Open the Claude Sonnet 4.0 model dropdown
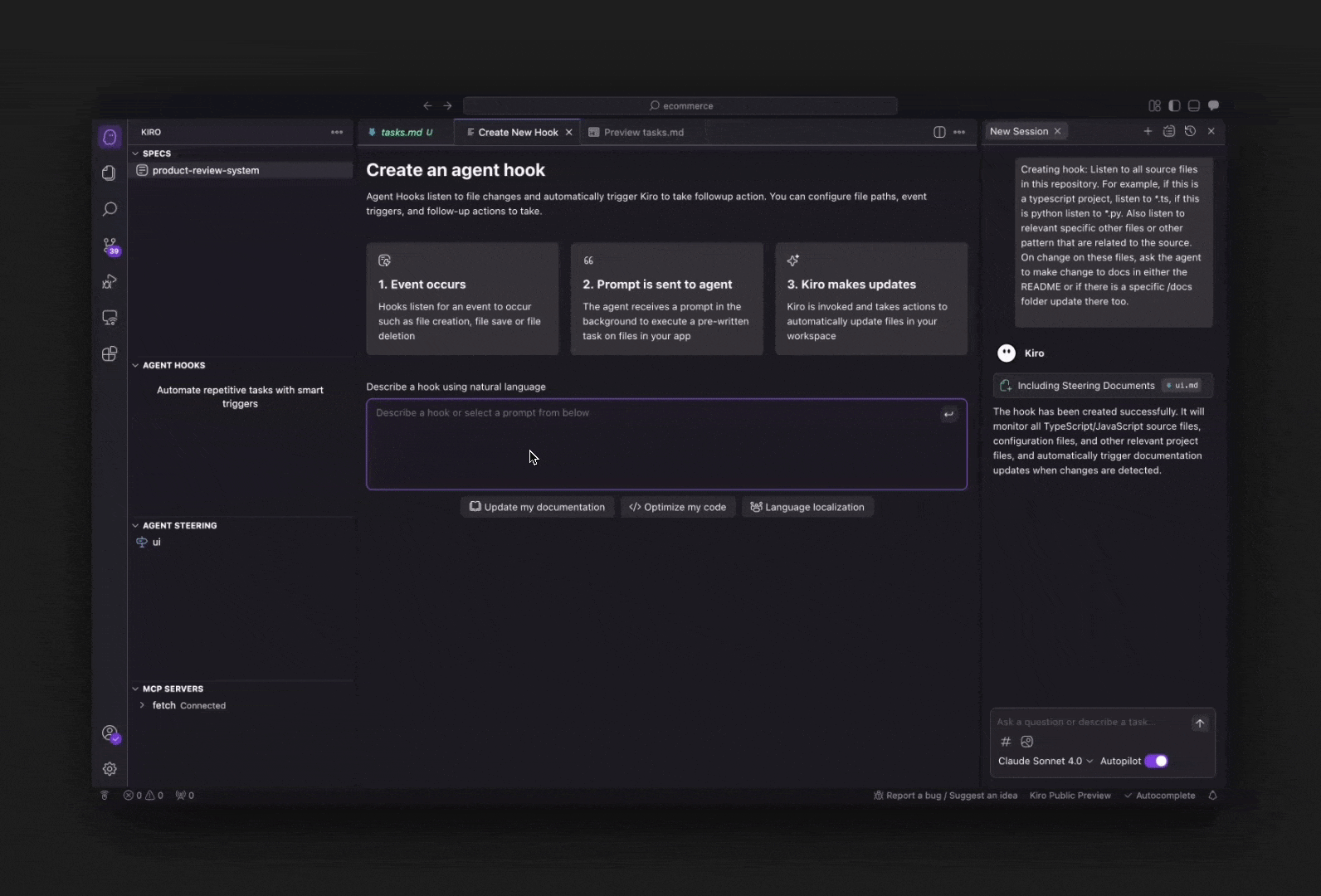This screenshot has width=1321, height=896. point(1045,761)
